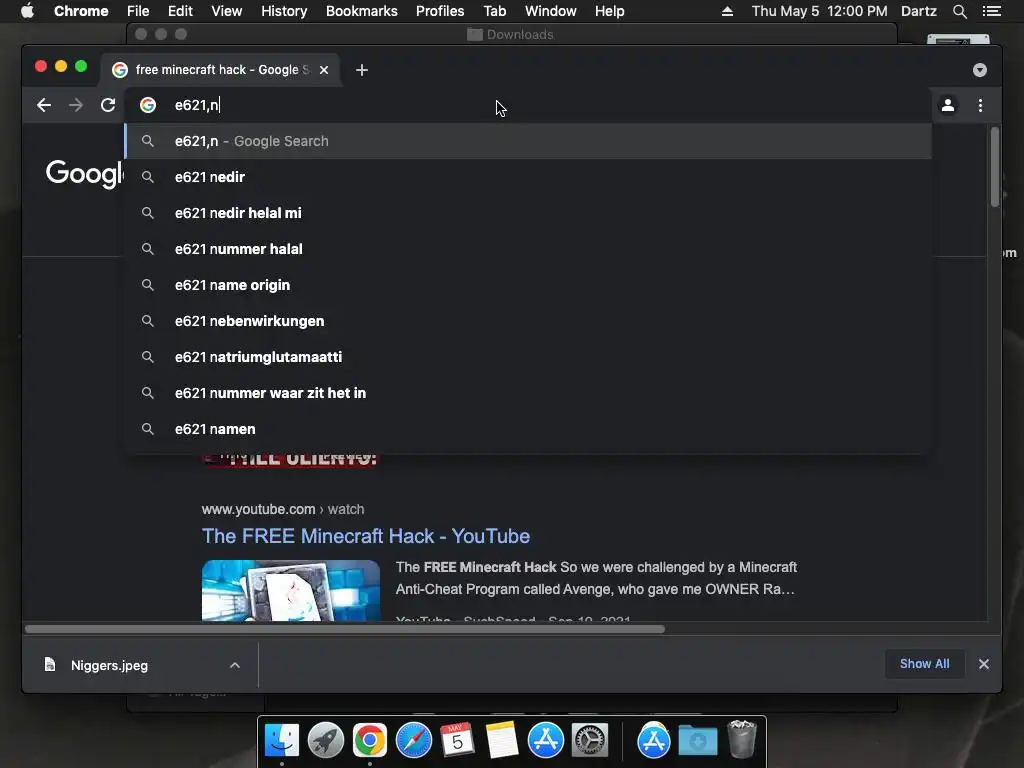
Task: Open Notes in the Dock
Action: tap(502, 741)
